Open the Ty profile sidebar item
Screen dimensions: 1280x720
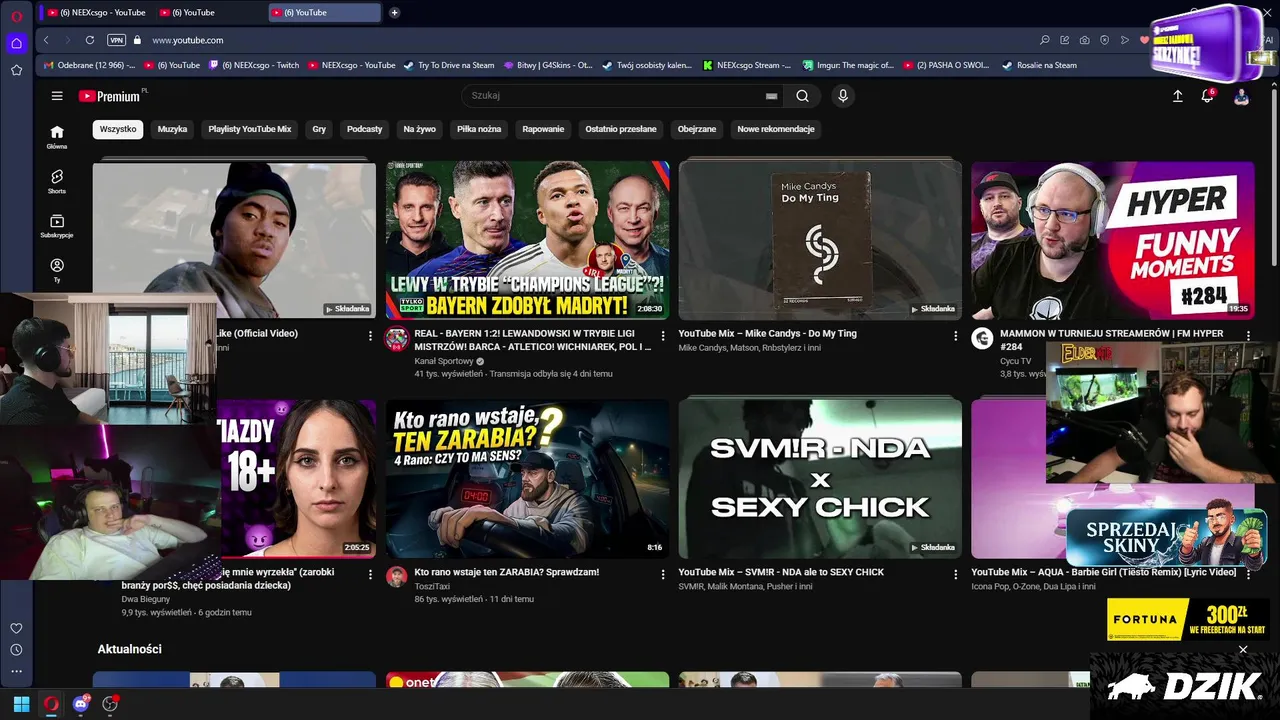click(57, 270)
